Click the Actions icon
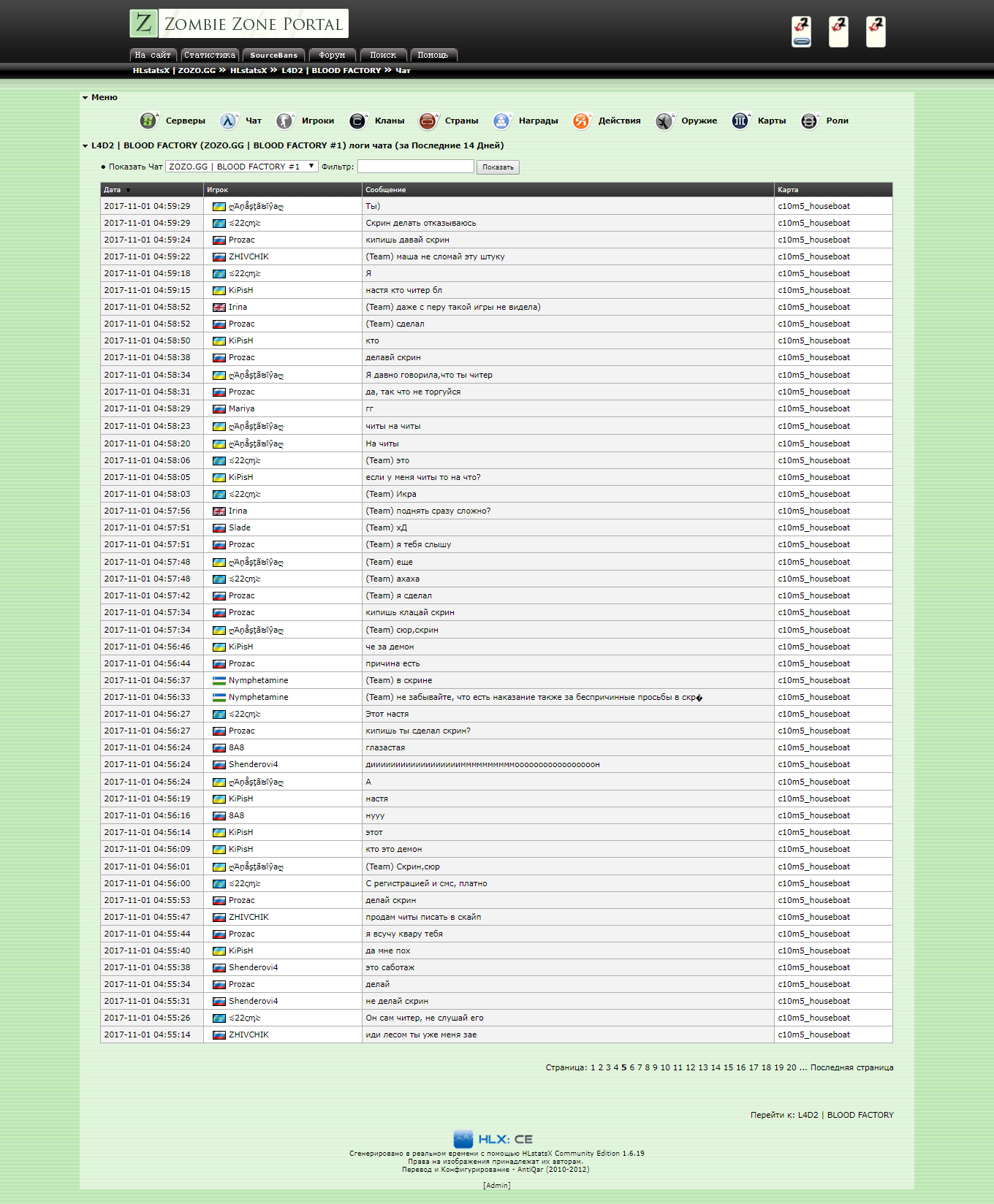Image resolution: width=994 pixels, height=1204 pixels. click(x=582, y=121)
